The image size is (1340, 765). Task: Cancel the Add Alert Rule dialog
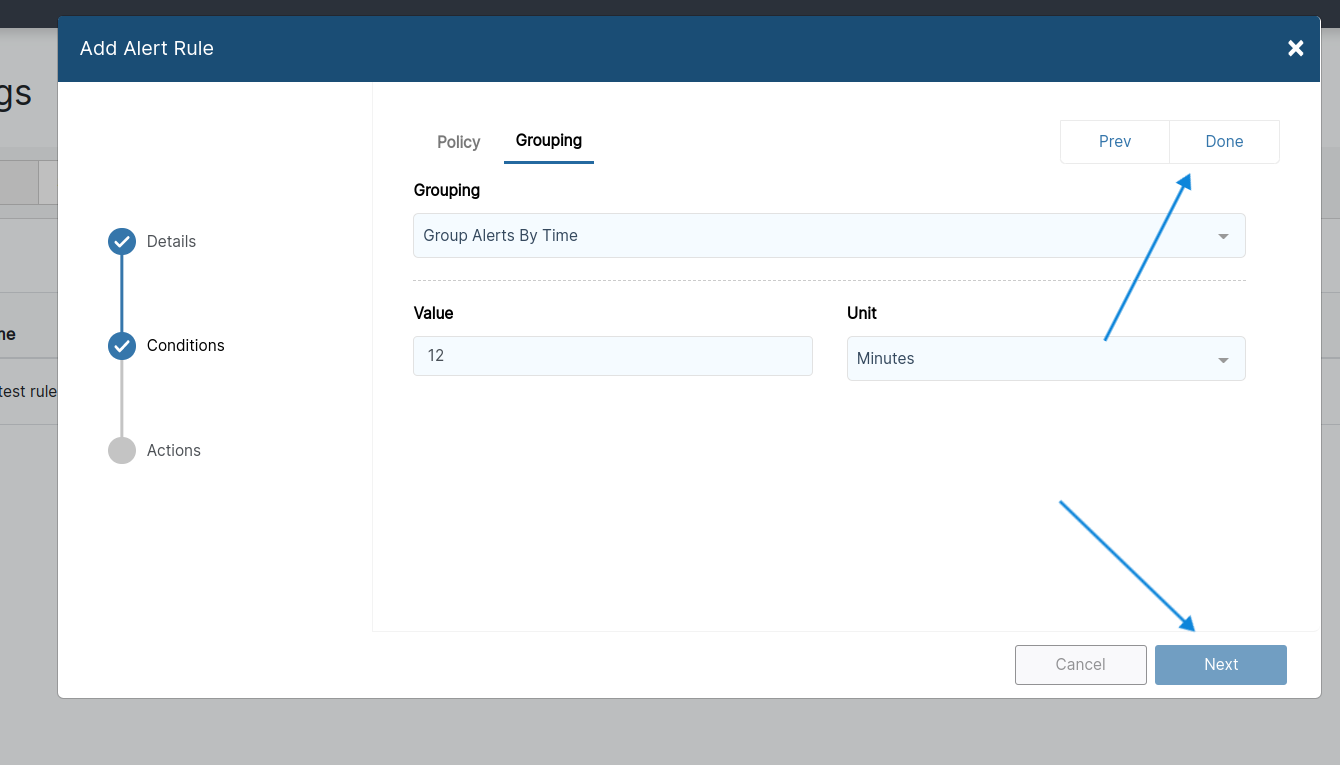1080,664
